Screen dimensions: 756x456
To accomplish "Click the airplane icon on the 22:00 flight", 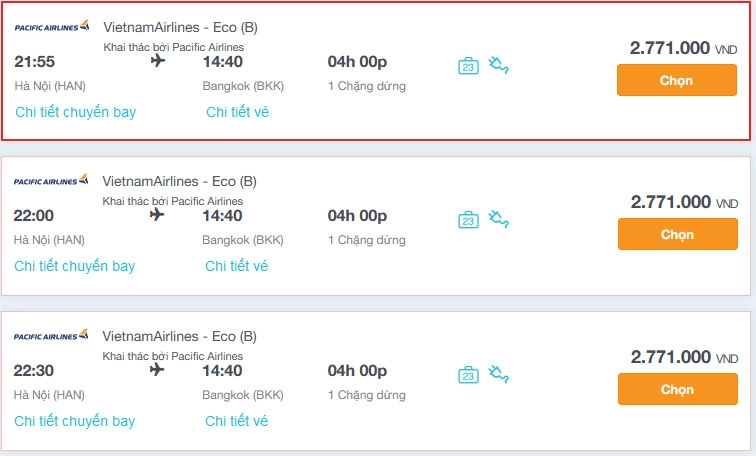I will (x=157, y=214).
